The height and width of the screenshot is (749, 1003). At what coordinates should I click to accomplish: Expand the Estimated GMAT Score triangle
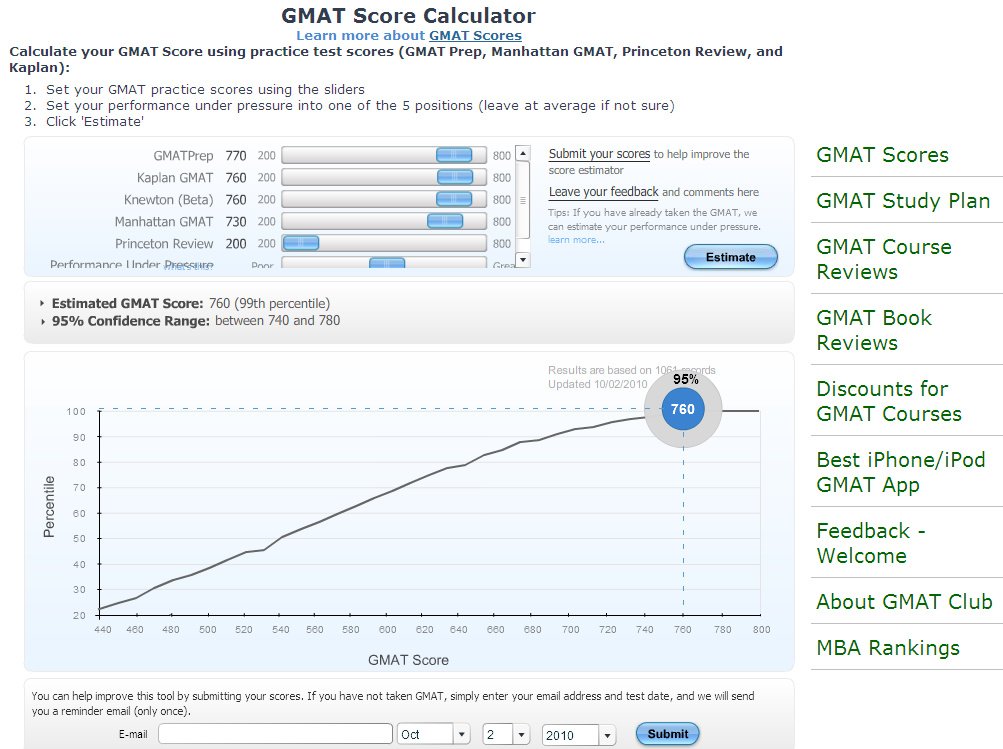tap(42, 303)
